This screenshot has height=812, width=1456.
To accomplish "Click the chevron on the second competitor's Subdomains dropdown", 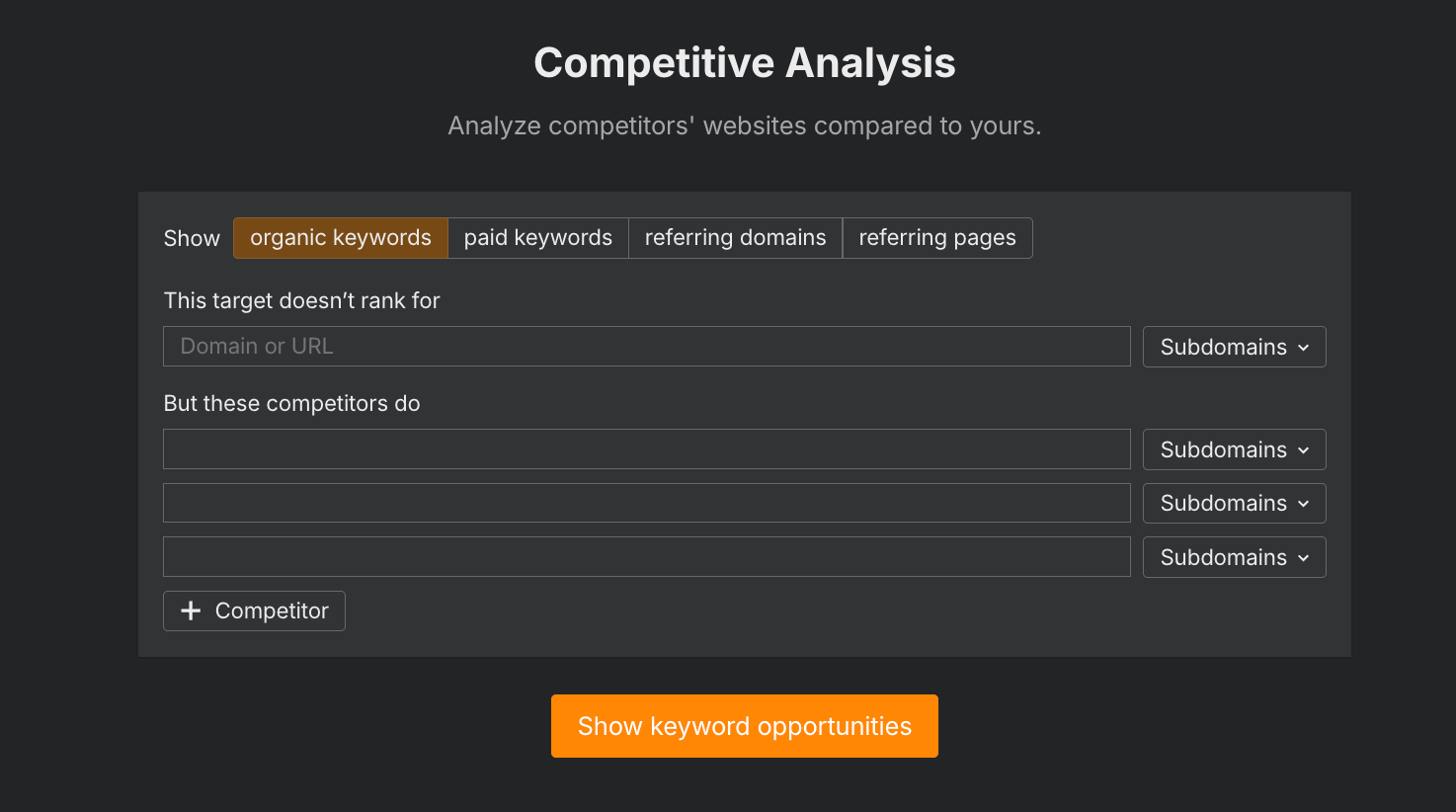I will [x=1302, y=503].
